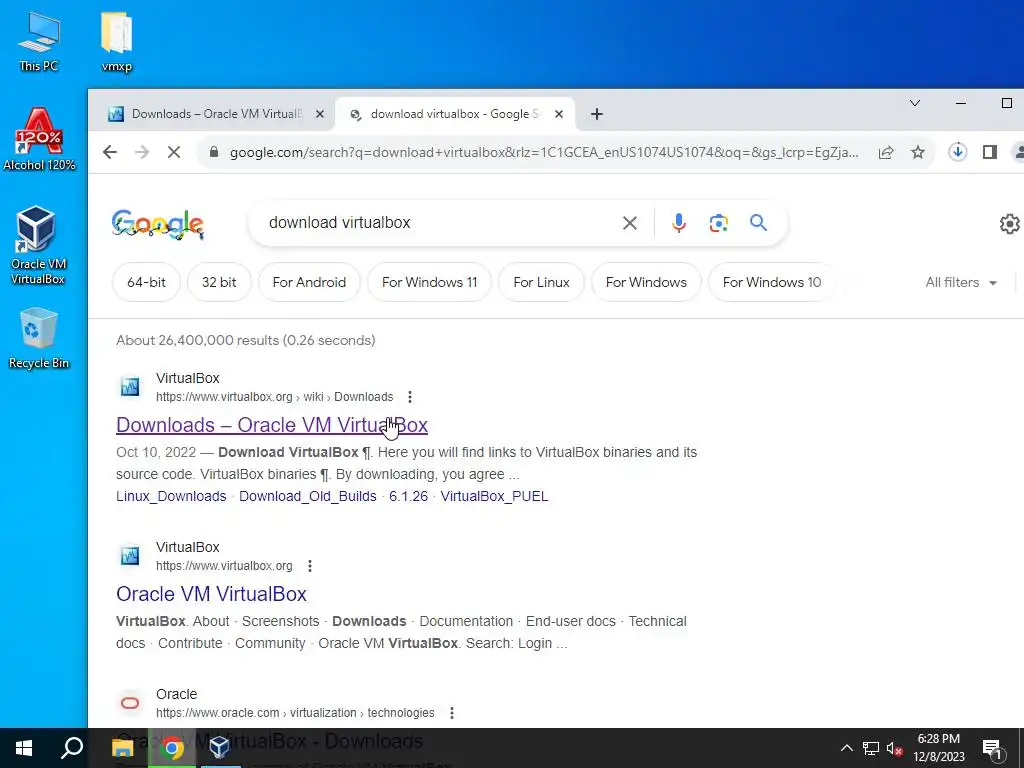Open File Explorer from taskbar
Viewport: 1024px width, 768px height.
tap(122, 748)
